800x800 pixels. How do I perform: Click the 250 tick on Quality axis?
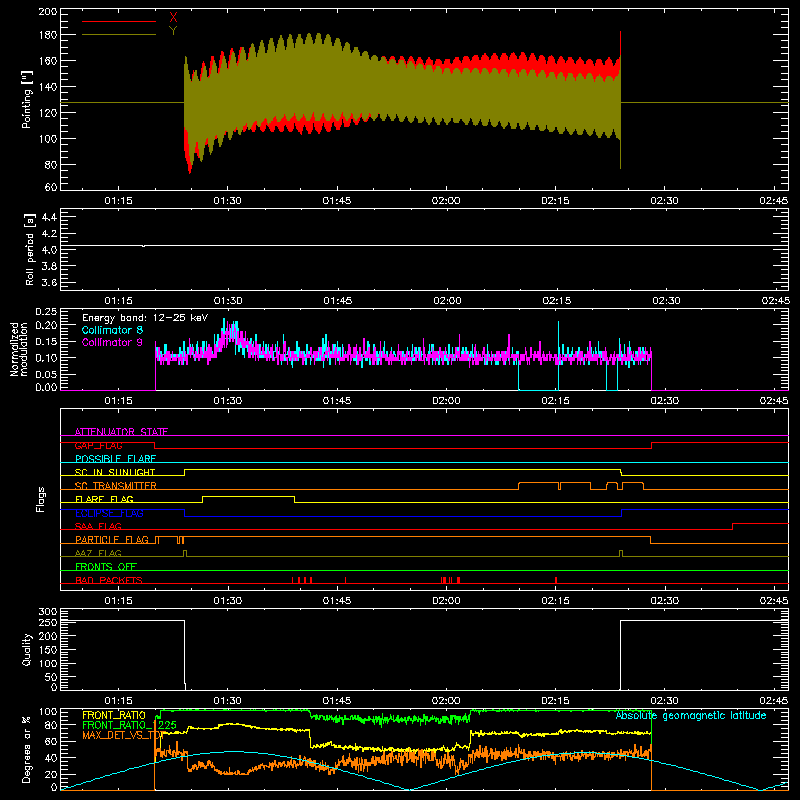[x=48, y=622]
